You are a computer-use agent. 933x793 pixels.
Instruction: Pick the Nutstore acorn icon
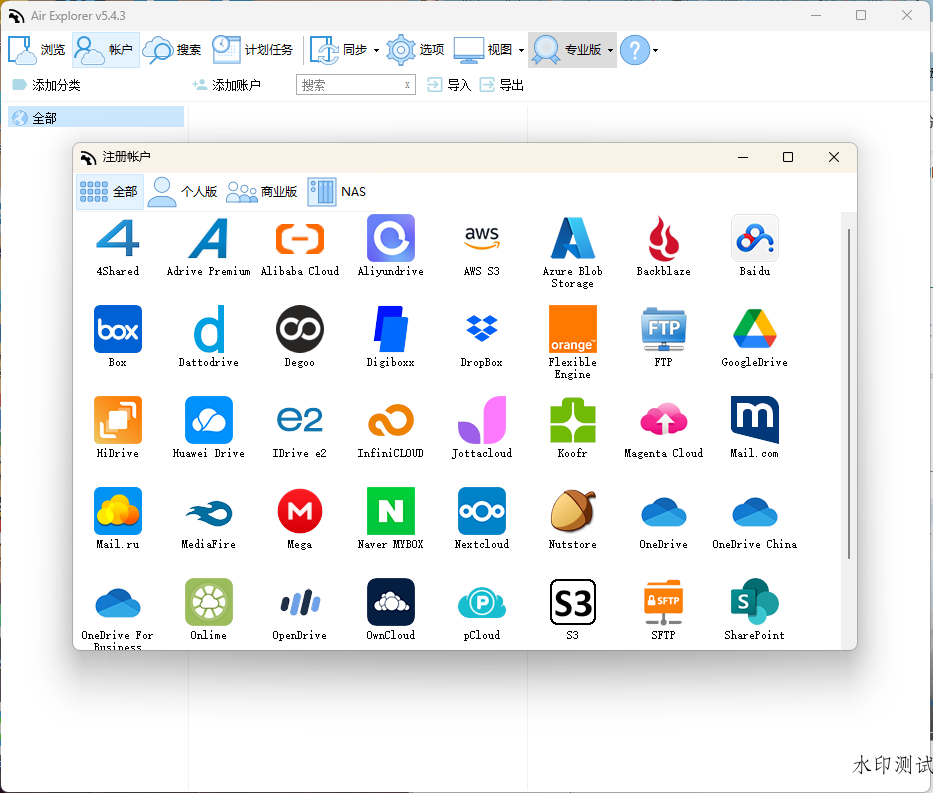pos(573,511)
